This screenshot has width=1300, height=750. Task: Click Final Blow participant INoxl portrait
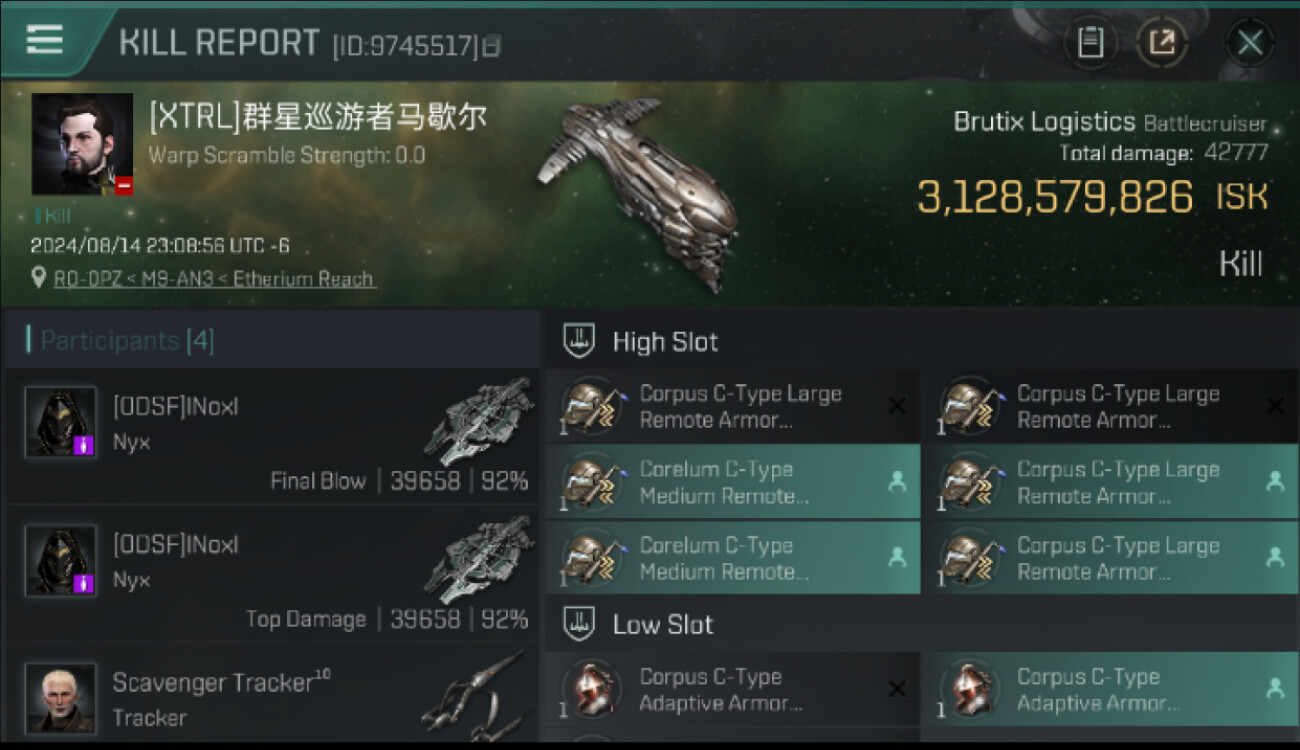tap(61, 422)
